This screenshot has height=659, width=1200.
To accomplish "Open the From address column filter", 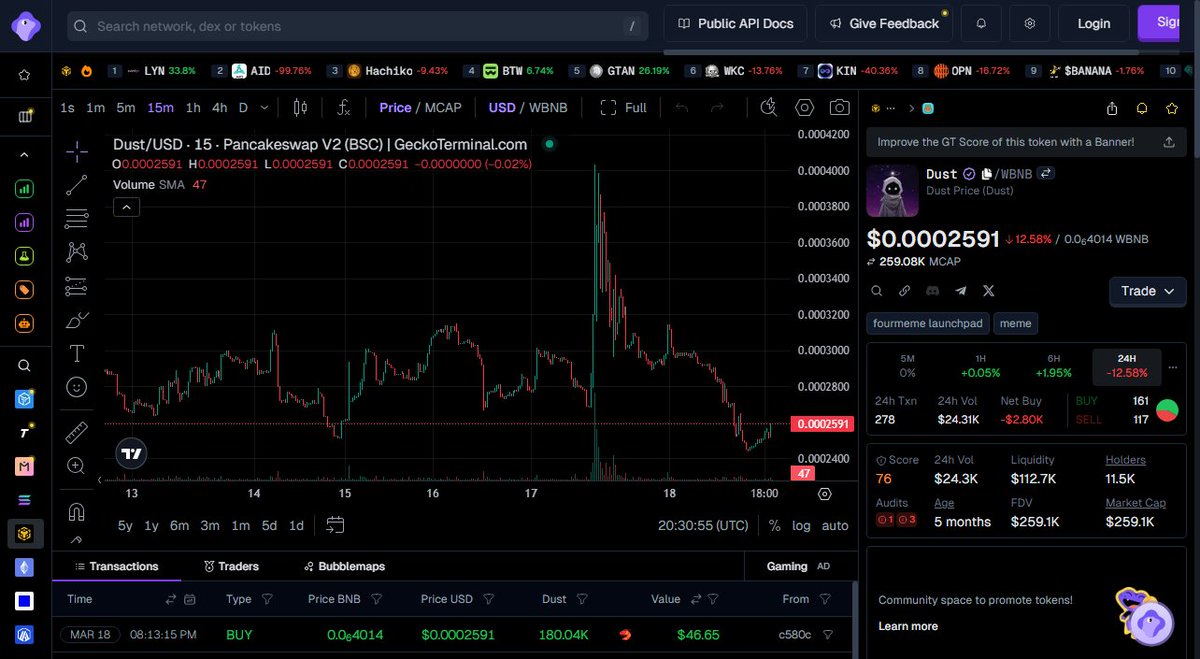I will (x=825, y=599).
